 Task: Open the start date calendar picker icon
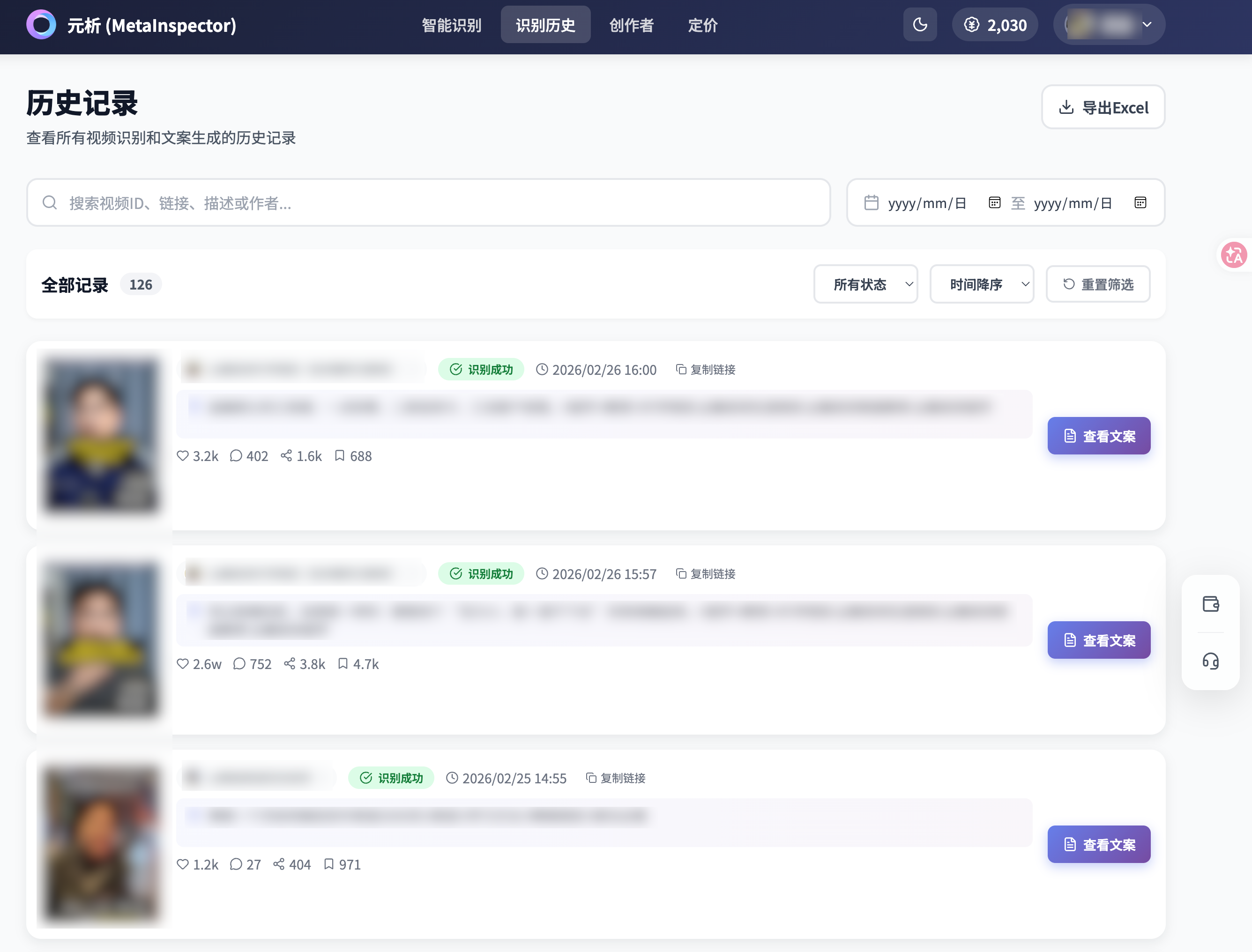(x=994, y=203)
